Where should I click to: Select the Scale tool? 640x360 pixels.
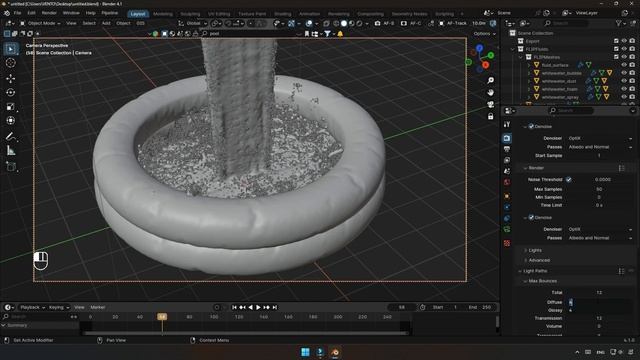[11, 107]
